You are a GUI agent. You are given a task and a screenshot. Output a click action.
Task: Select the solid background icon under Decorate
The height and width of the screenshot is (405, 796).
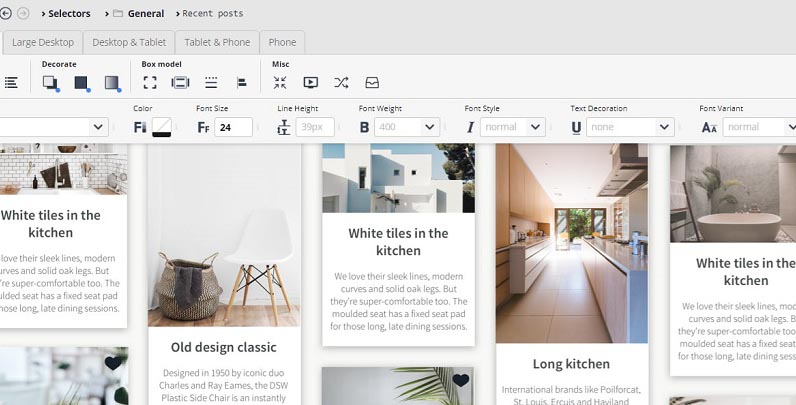pos(81,83)
